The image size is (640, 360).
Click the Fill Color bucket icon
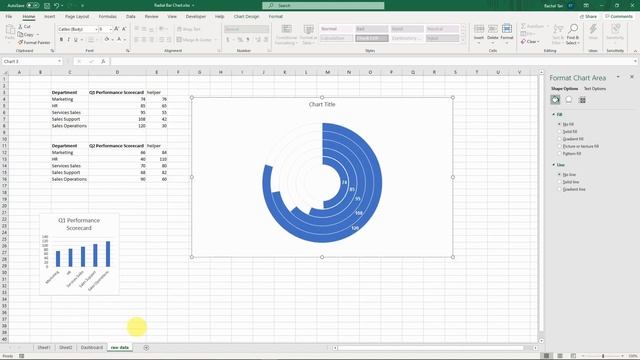click(107, 40)
